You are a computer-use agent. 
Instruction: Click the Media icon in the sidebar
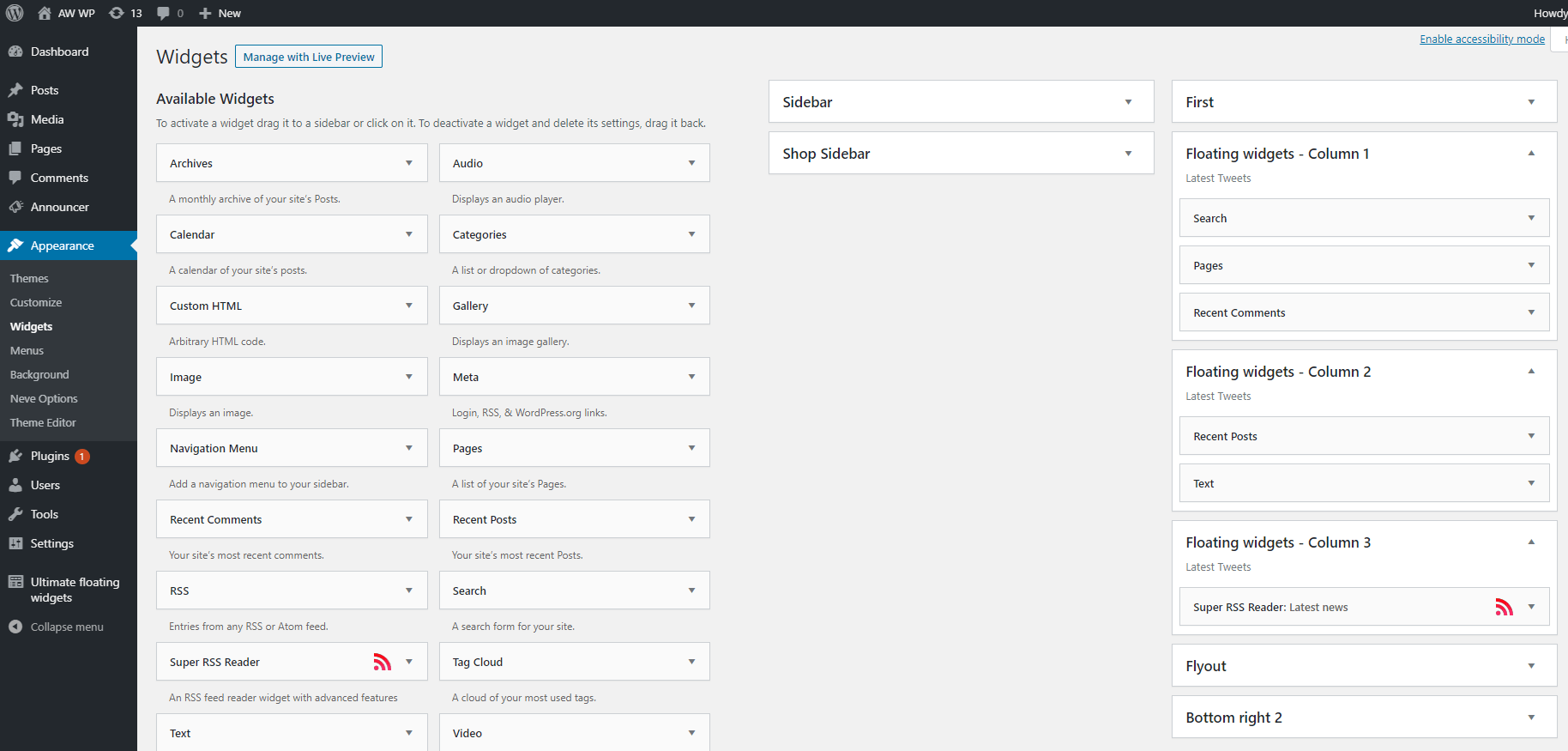(x=15, y=119)
